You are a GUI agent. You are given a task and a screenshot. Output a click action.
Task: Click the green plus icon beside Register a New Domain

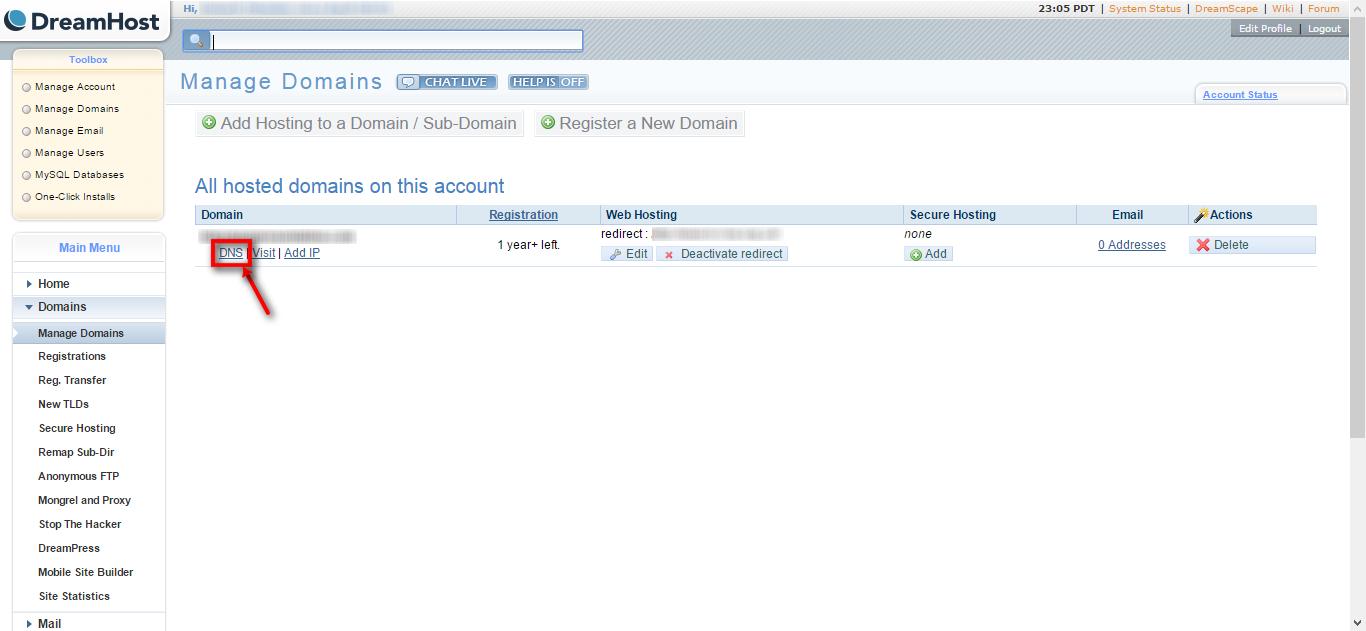click(x=548, y=122)
